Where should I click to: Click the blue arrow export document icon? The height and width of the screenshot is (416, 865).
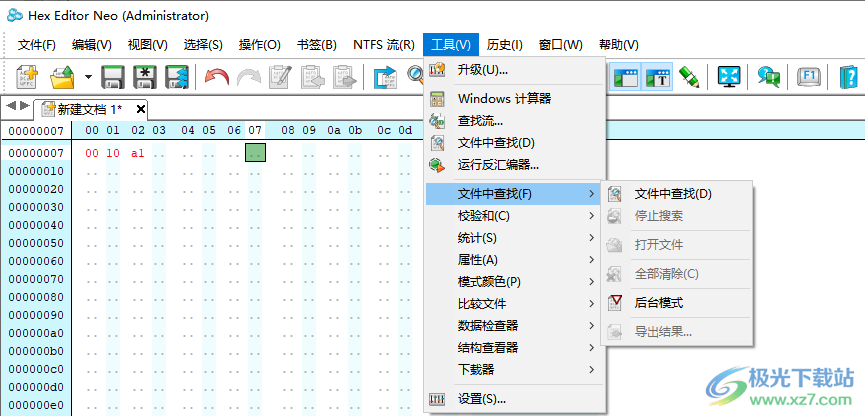(x=385, y=77)
